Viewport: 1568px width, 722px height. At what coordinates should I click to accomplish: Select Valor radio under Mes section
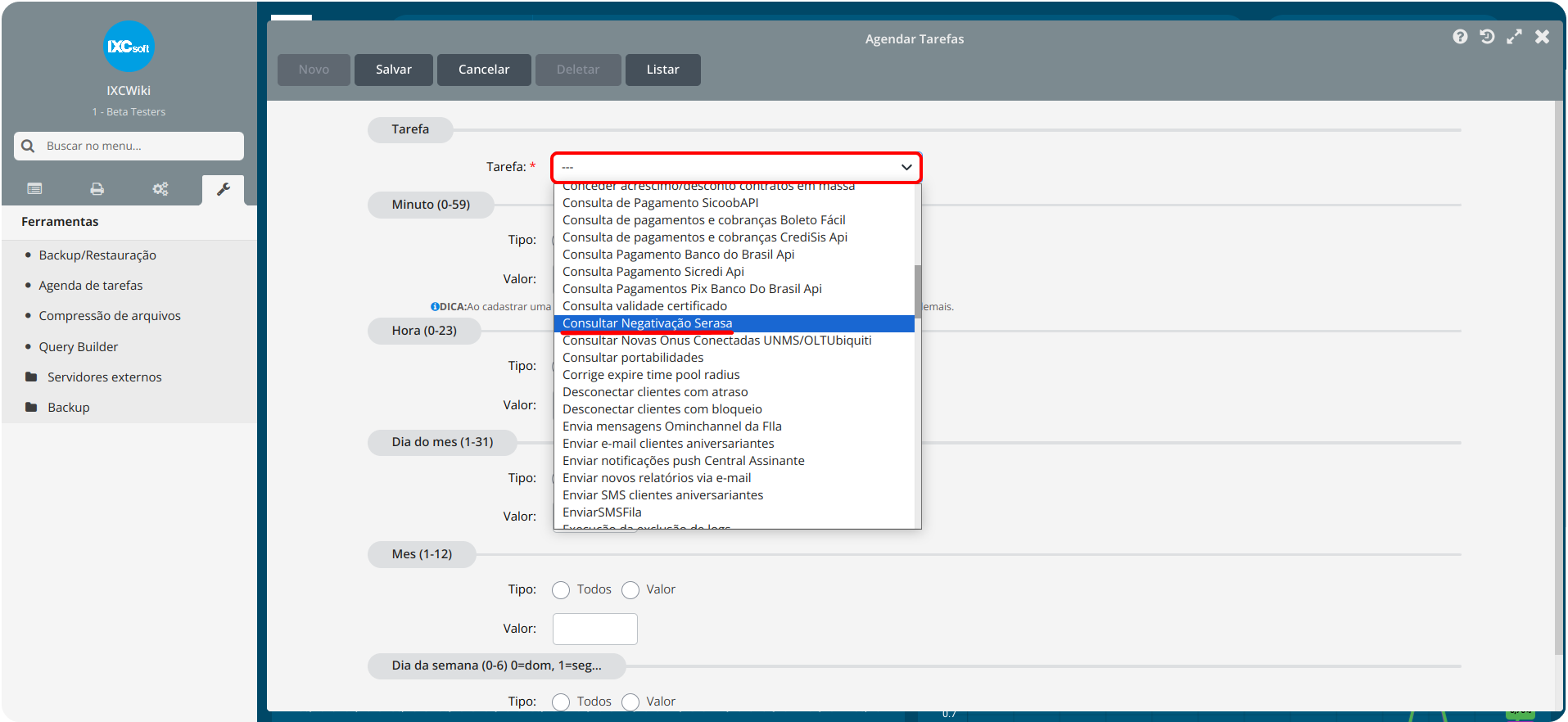point(630,590)
